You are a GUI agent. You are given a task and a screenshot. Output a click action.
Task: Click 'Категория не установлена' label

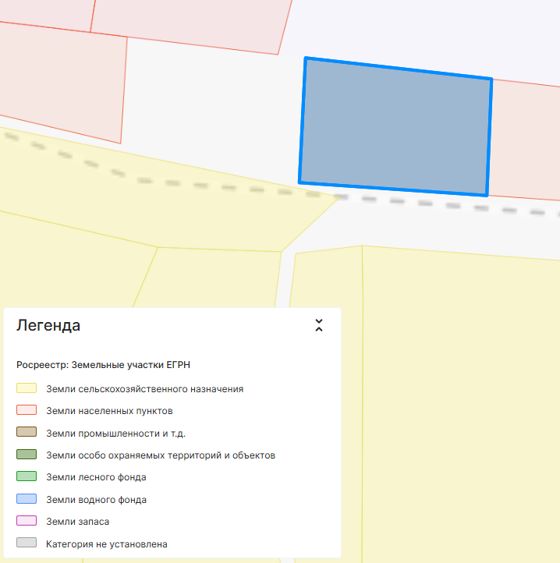107,544
